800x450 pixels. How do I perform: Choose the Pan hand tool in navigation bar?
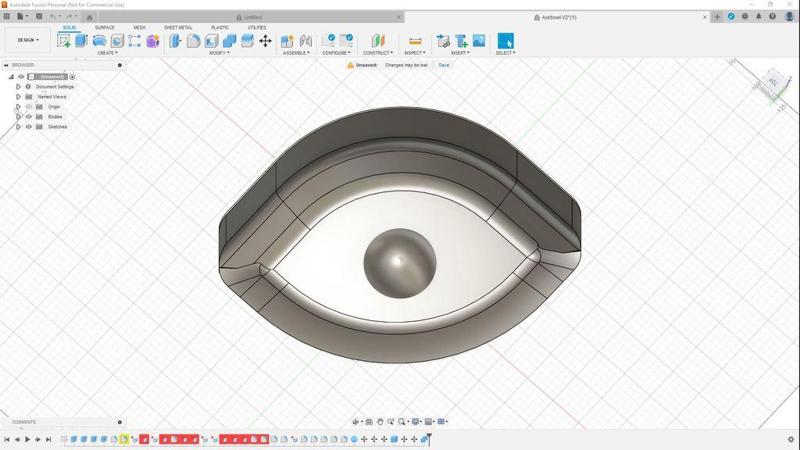tap(380, 421)
